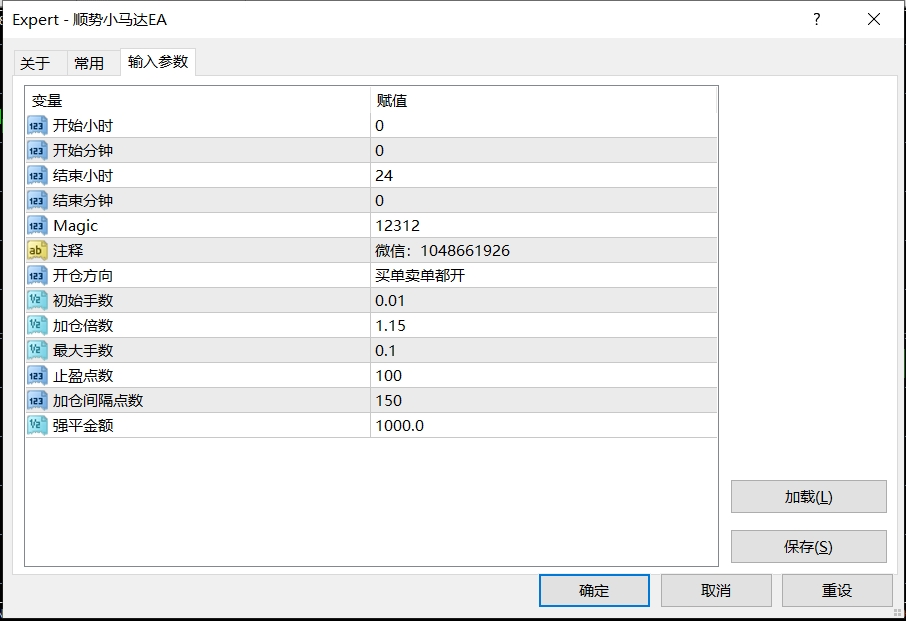Click the double-value icon next to 初始手数
Screen dimensions: 906x621
37,300
